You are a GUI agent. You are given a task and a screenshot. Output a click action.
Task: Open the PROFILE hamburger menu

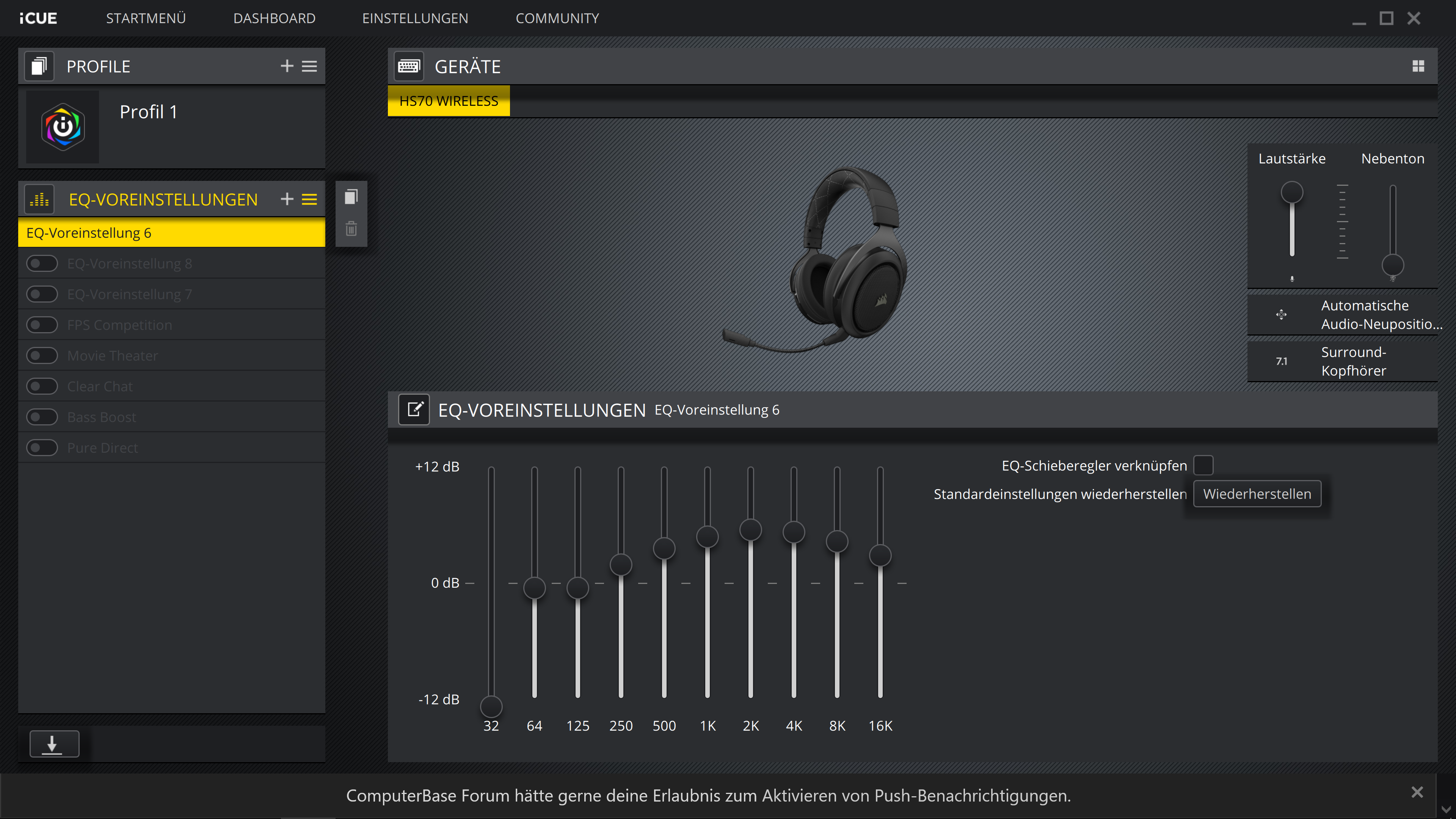tap(309, 66)
